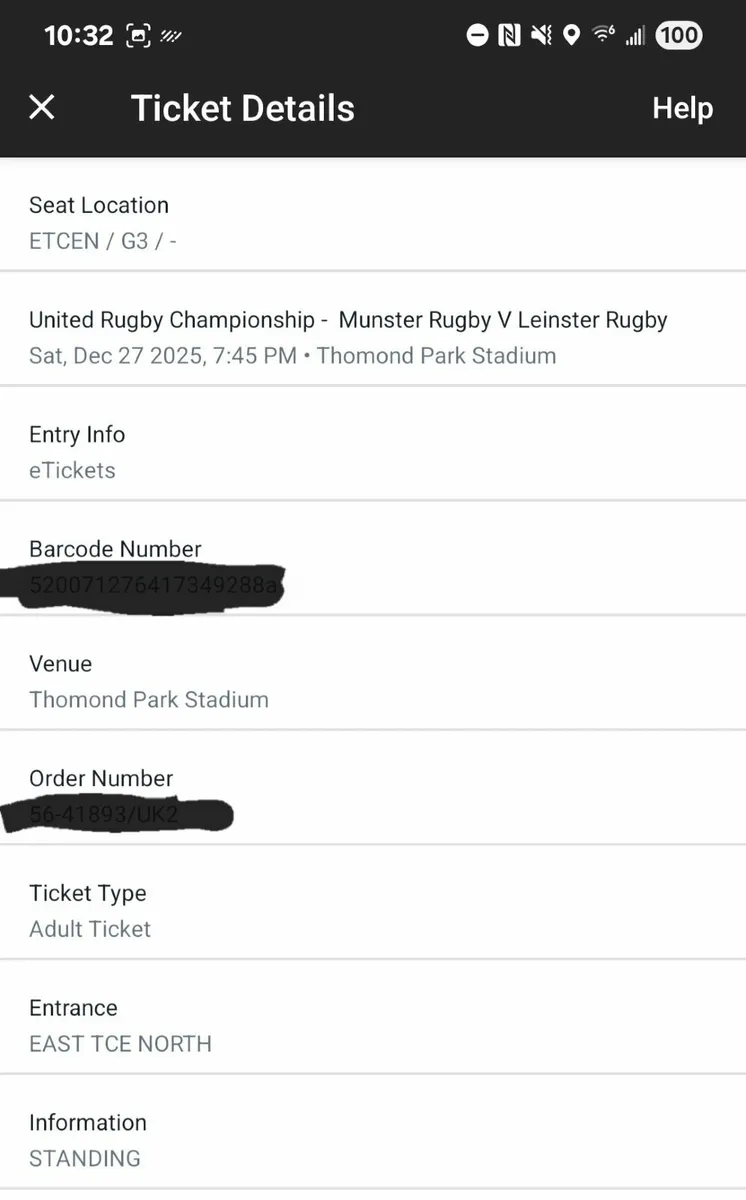The width and height of the screenshot is (746, 1200).
Task: Open Help from the top bar
Action: tap(683, 107)
